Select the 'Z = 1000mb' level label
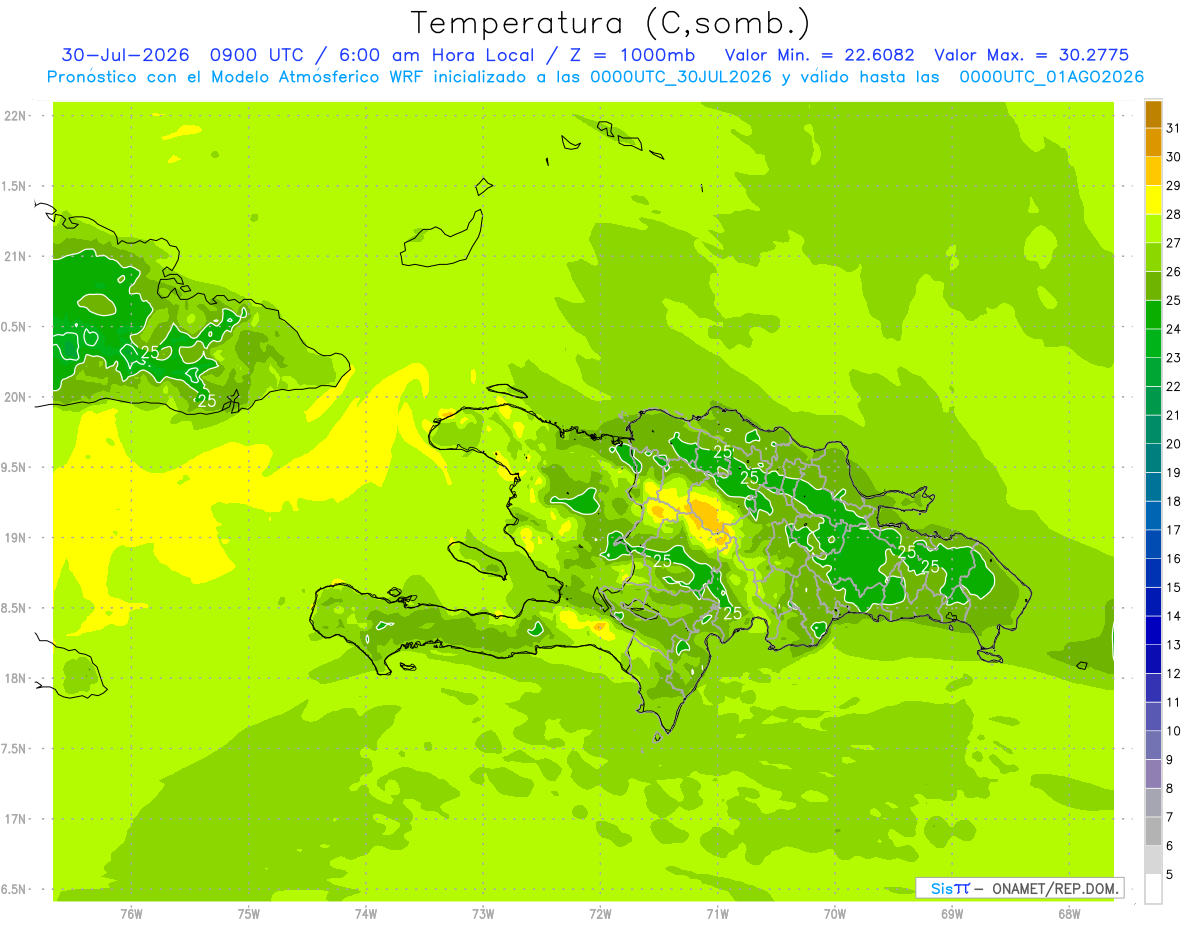The height and width of the screenshot is (927, 1200). (x=631, y=55)
